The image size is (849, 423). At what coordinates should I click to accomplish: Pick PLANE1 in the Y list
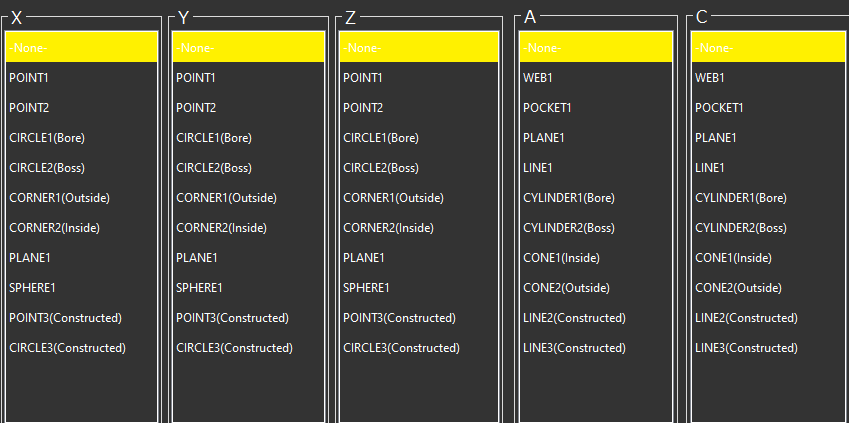pyautogui.click(x=197, y=258)
